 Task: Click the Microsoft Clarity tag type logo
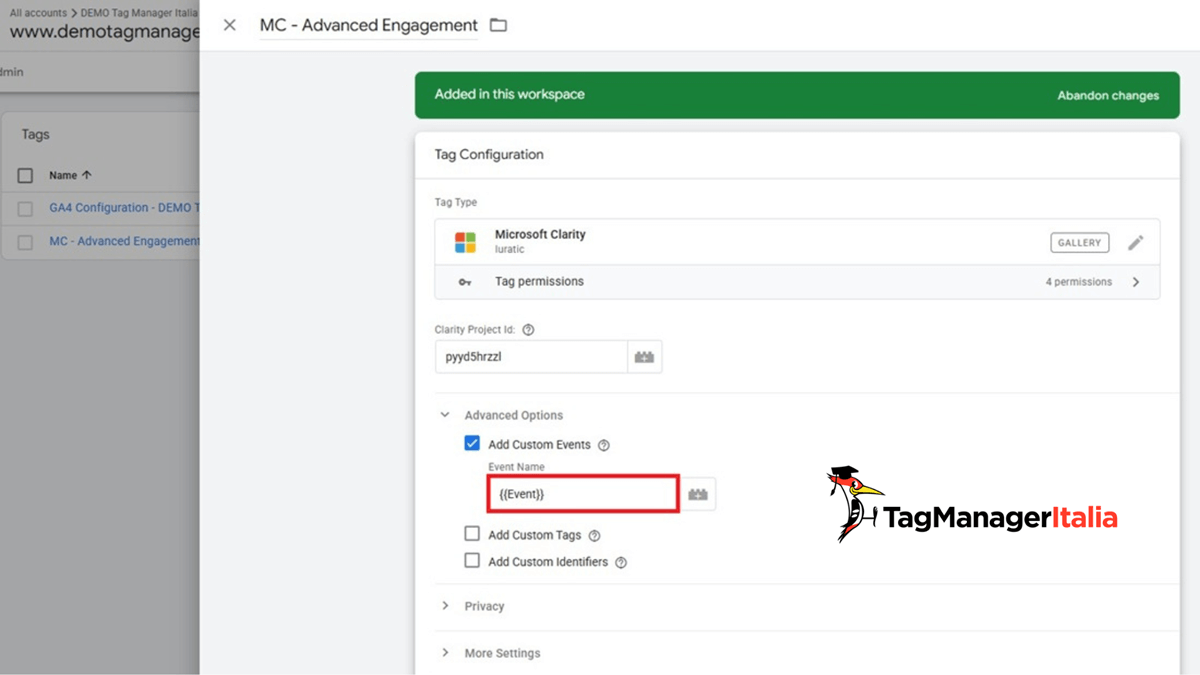pyautogui.click(x=466, y=241)
